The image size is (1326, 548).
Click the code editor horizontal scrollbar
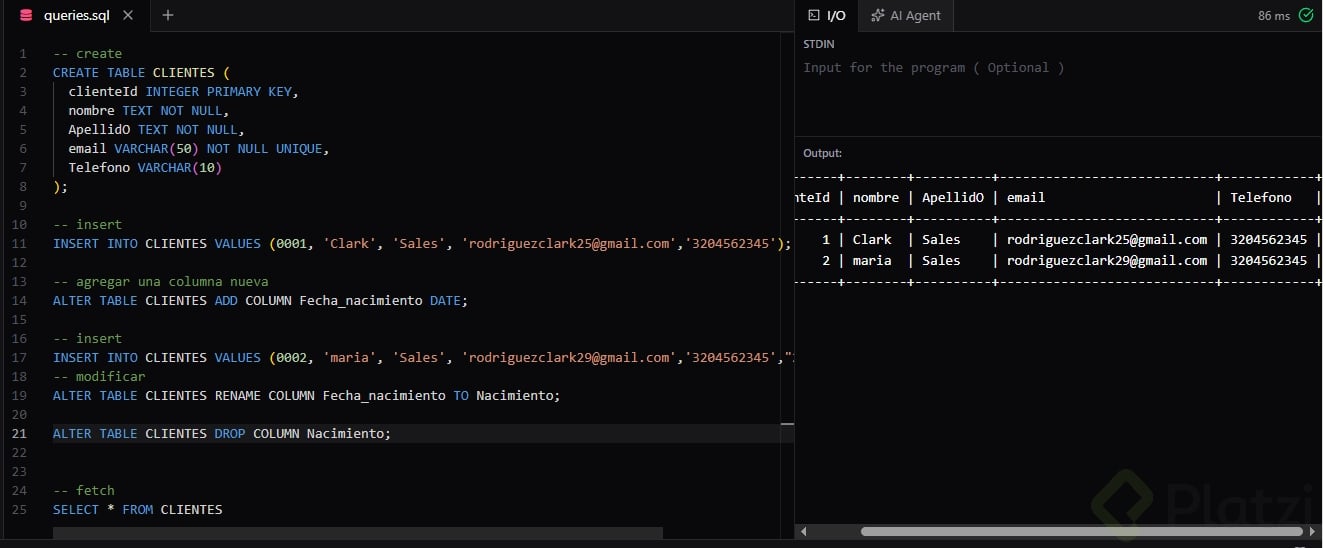(x=358, y=533)
